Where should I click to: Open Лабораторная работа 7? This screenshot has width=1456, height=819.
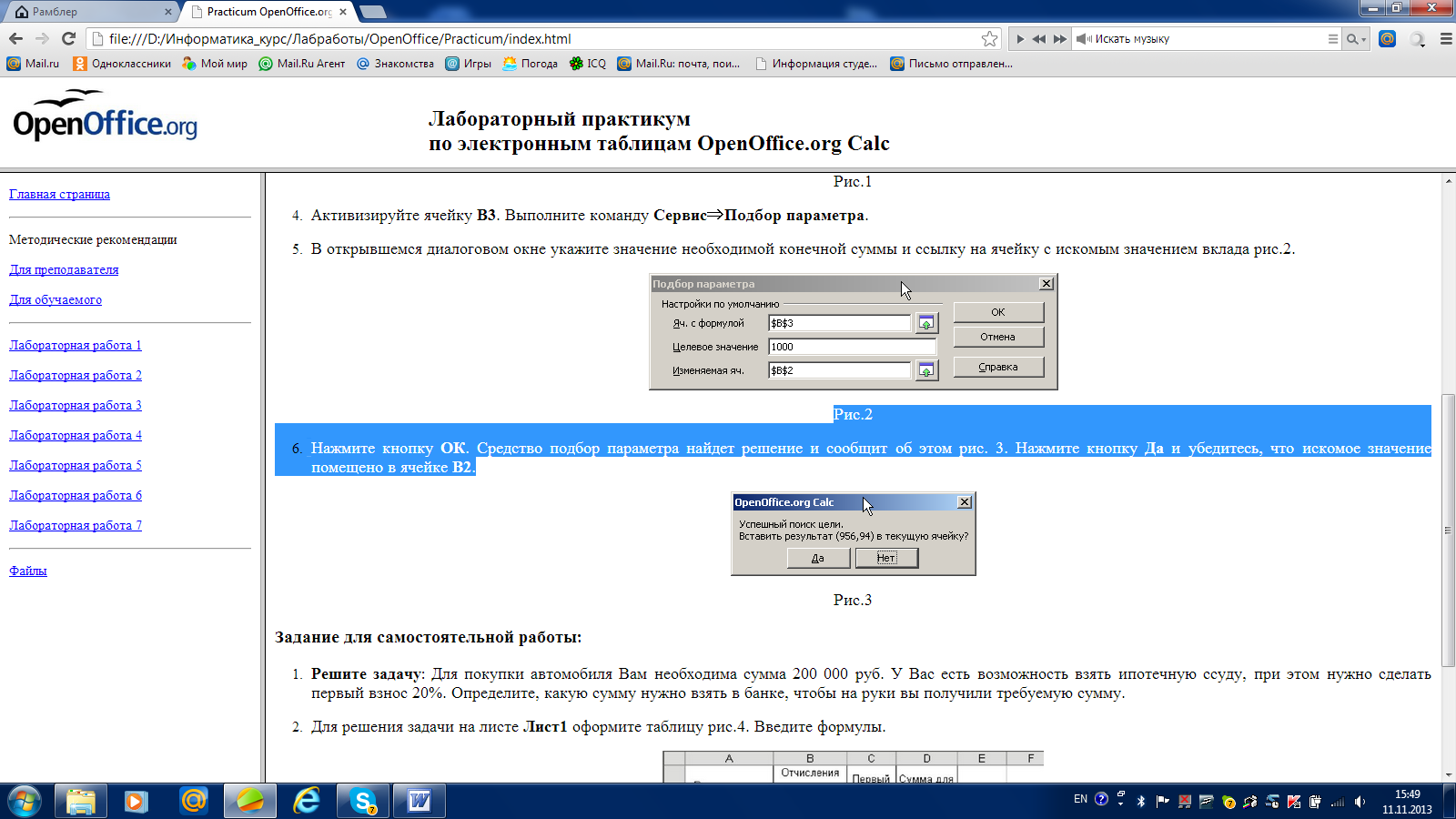point(76,525)
